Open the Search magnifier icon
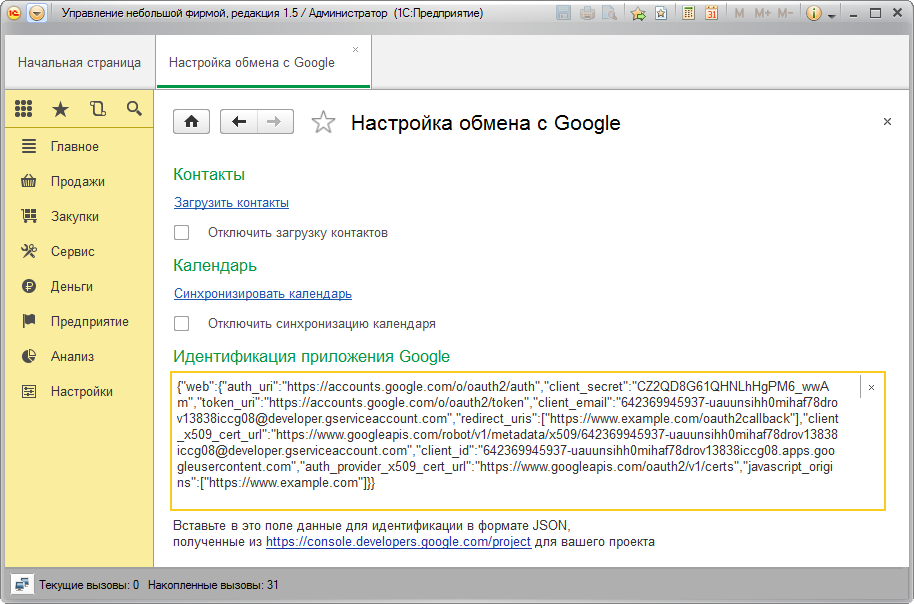 click(x=135, y=108)
